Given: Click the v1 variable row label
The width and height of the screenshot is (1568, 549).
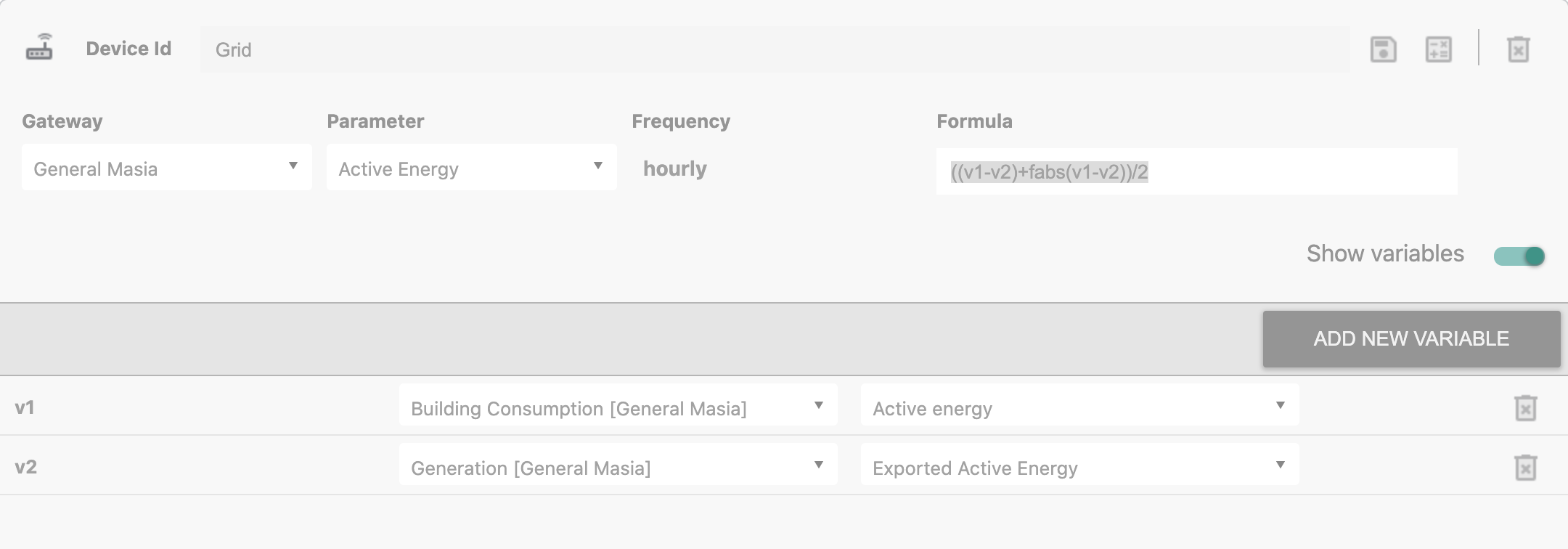Looking at the screenshot, I should (25, 407).
